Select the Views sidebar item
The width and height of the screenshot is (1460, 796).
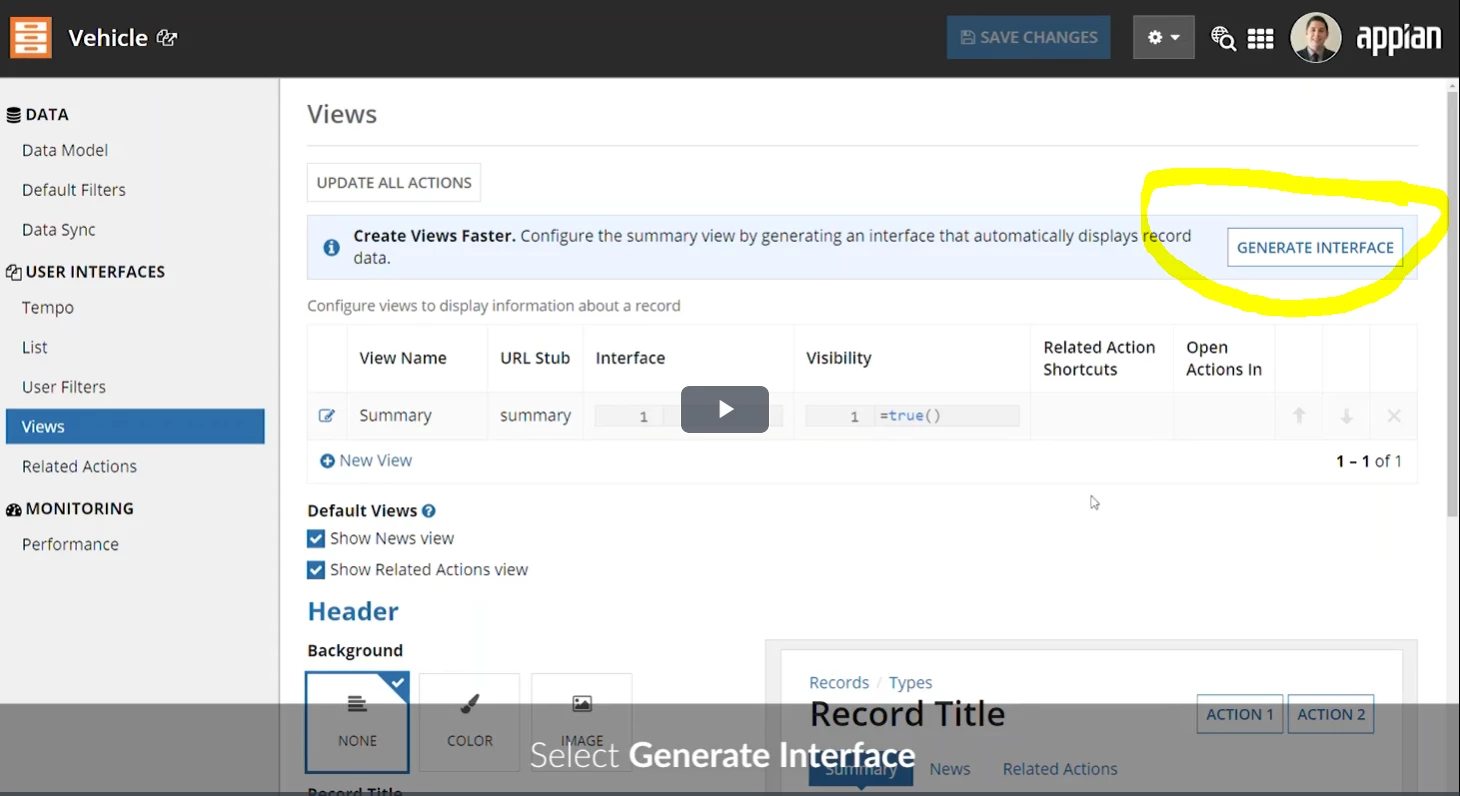pyautogui.click(x=135, y=426)
